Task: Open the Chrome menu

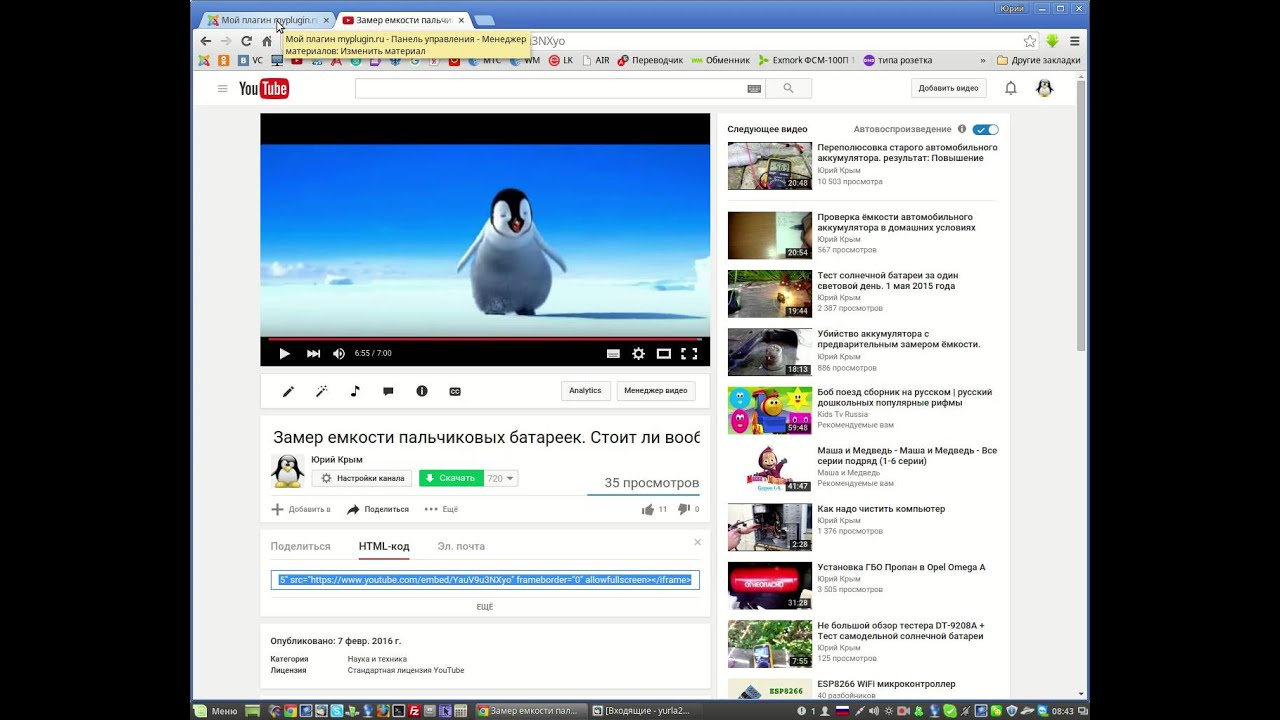Action: point(1075,41)
